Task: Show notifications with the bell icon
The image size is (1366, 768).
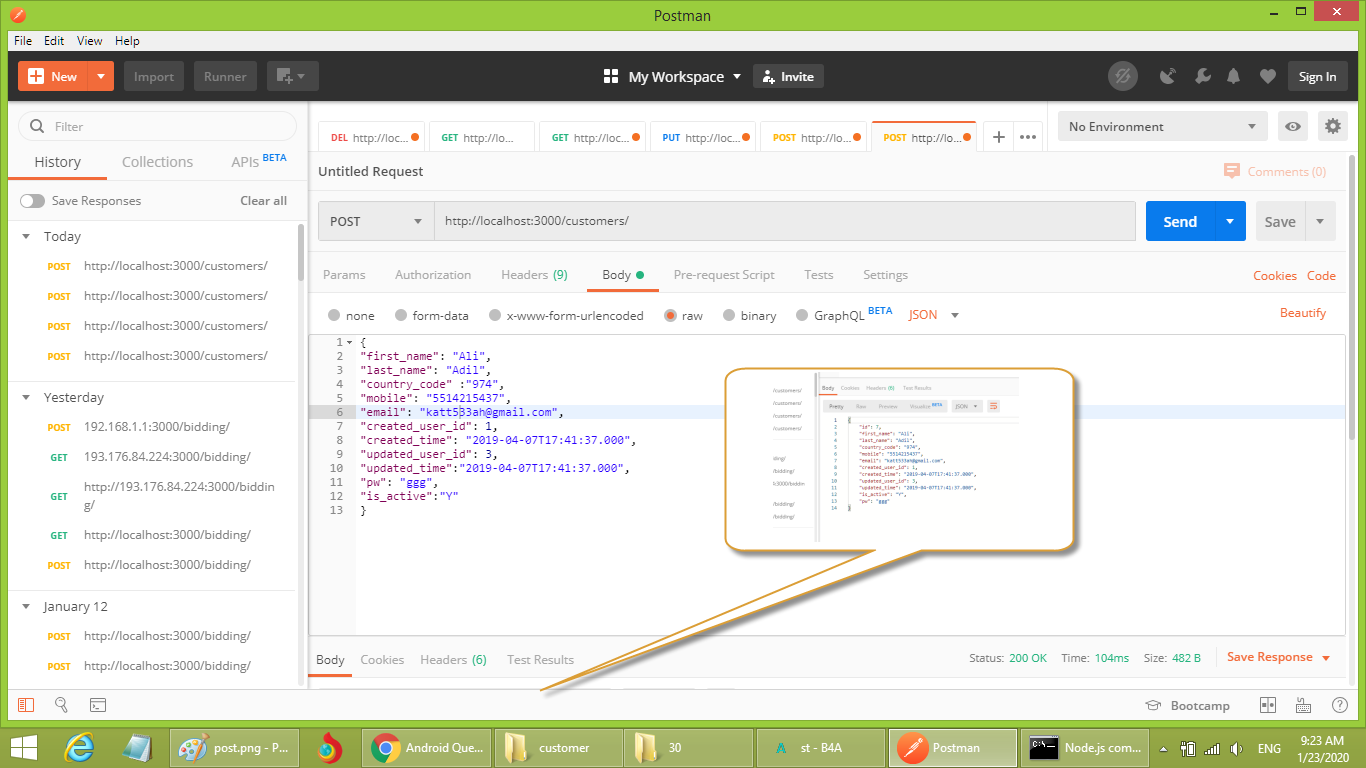Action: coord(1234,77)
